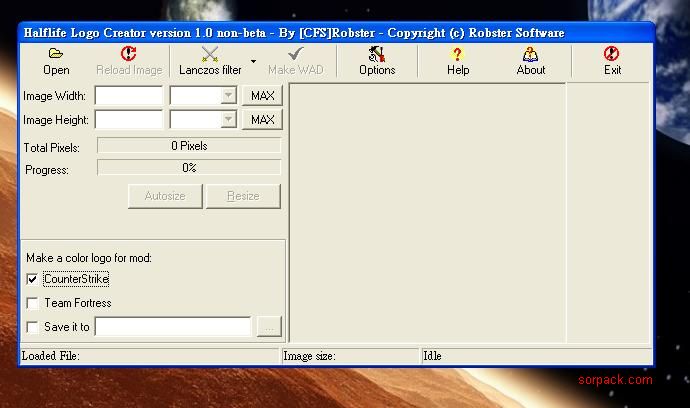Click the Reload Image icon
The width and height of the screenshot is (690, 408).
(128, 54)
